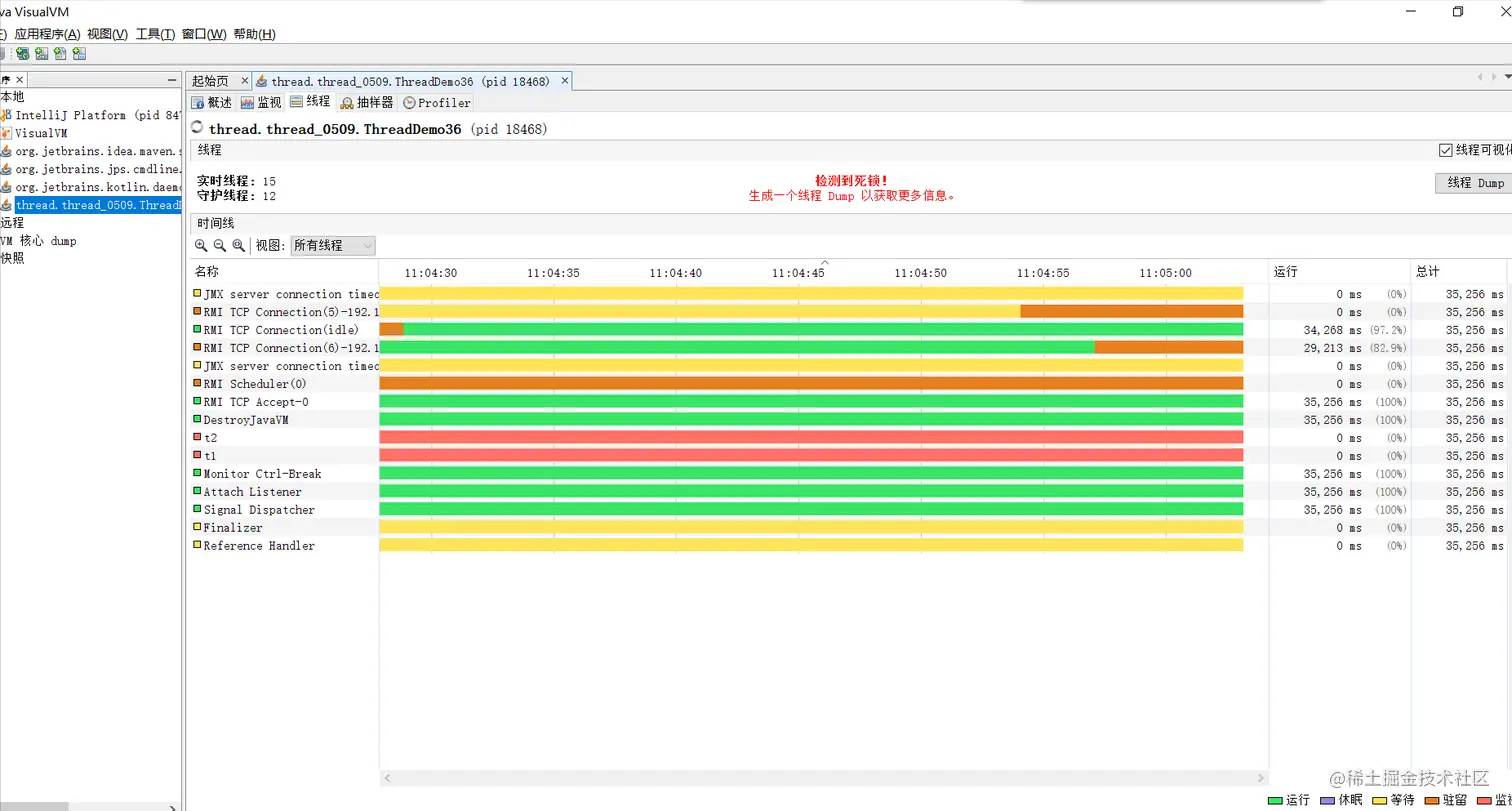Zoom out the thread timeline
1512x811 pixels.
(219, 245)
